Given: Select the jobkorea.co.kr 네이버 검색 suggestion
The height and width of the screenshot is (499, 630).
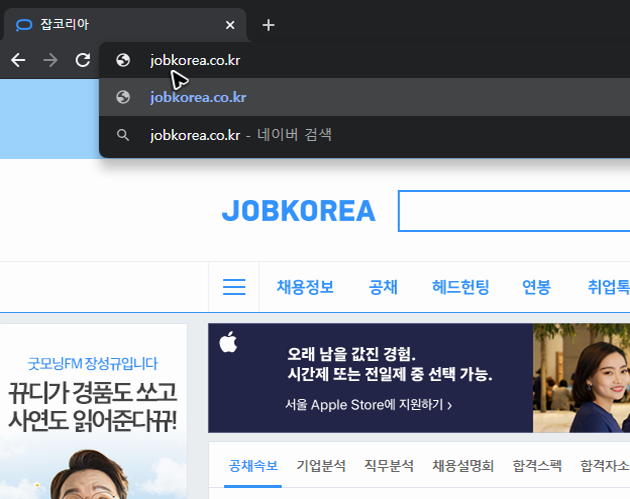Looking at the screenshot, I should pos(364,135).
